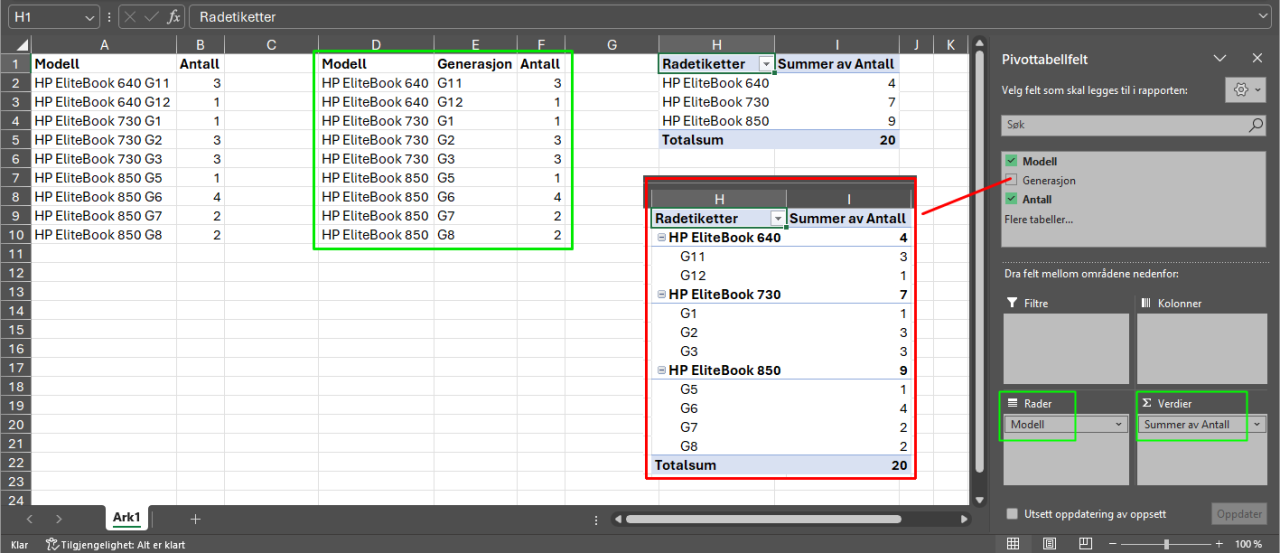Add a new sheet with plus icon
The height and width of the screenshot is (553, 1280).
point(195,519)
